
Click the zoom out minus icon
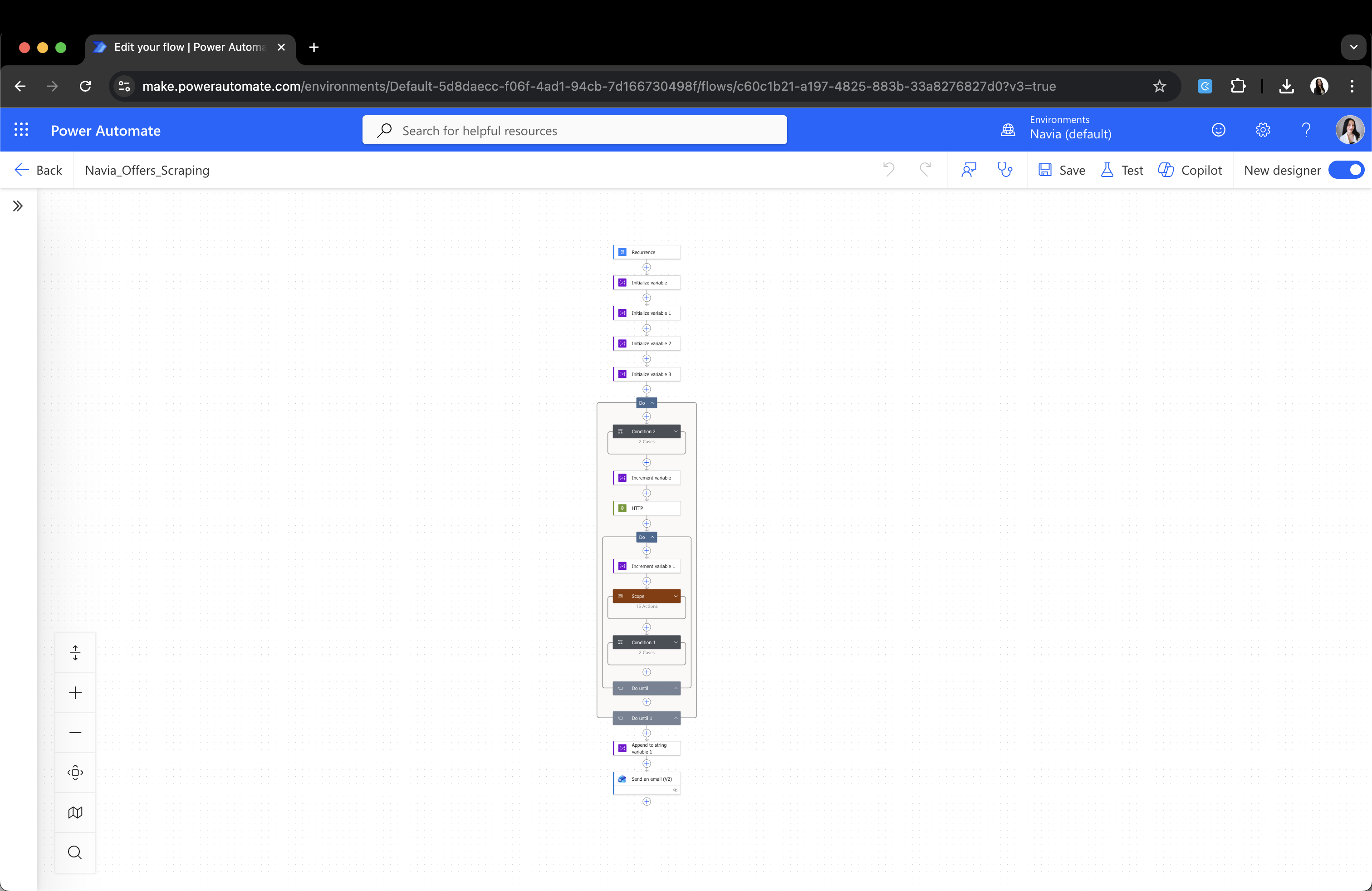click(75, 733)
